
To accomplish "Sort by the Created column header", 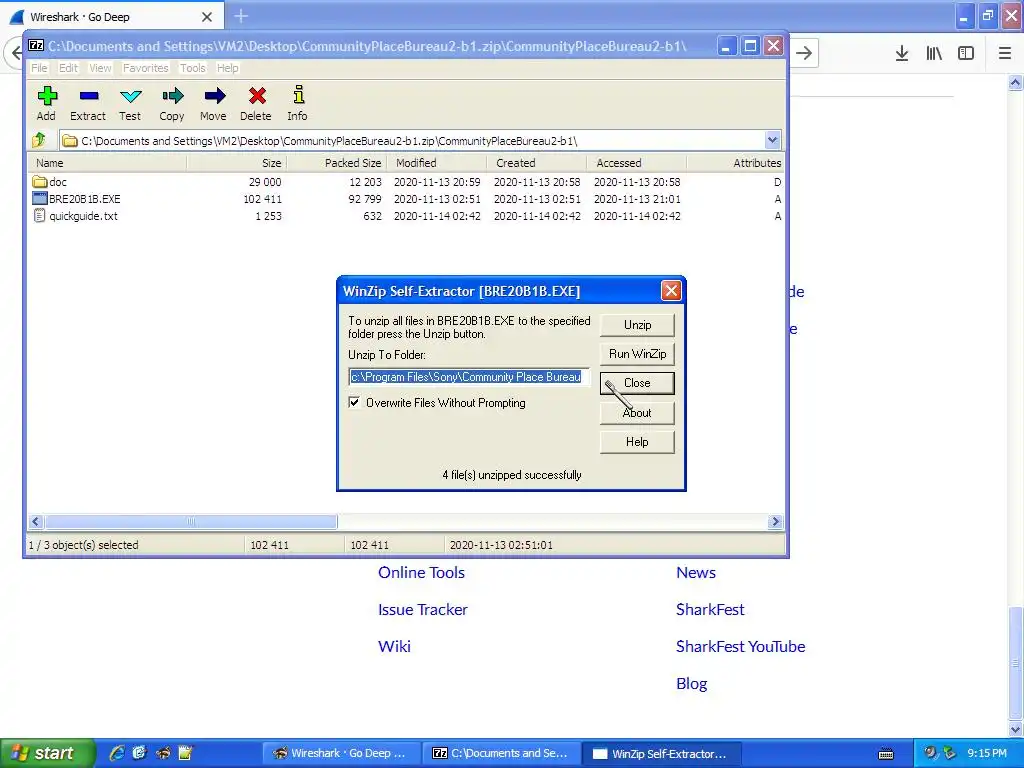I will pyautogui.click(x=537, y=163).
